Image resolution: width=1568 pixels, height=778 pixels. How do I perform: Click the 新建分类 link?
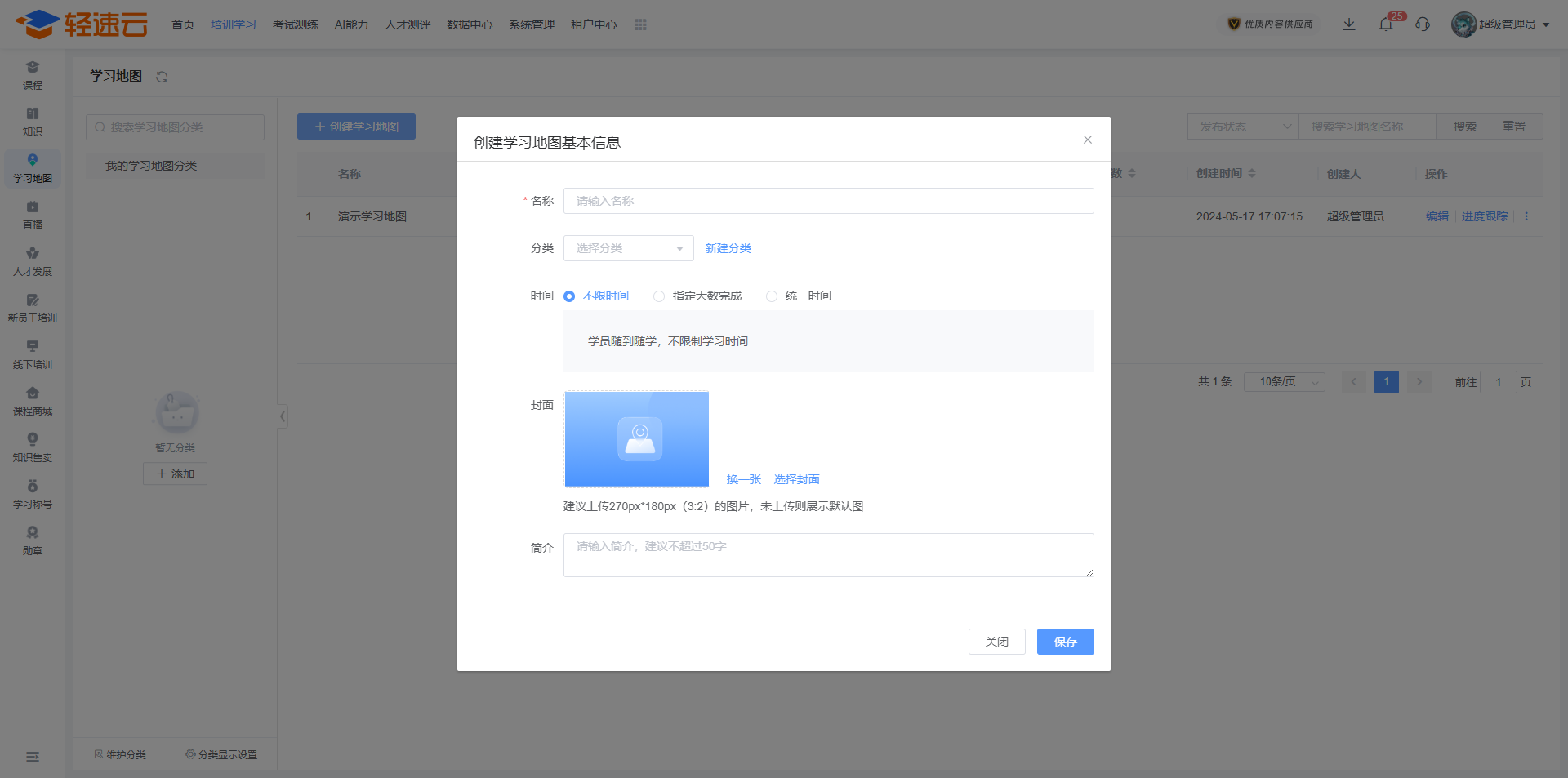tap(728, 248)
